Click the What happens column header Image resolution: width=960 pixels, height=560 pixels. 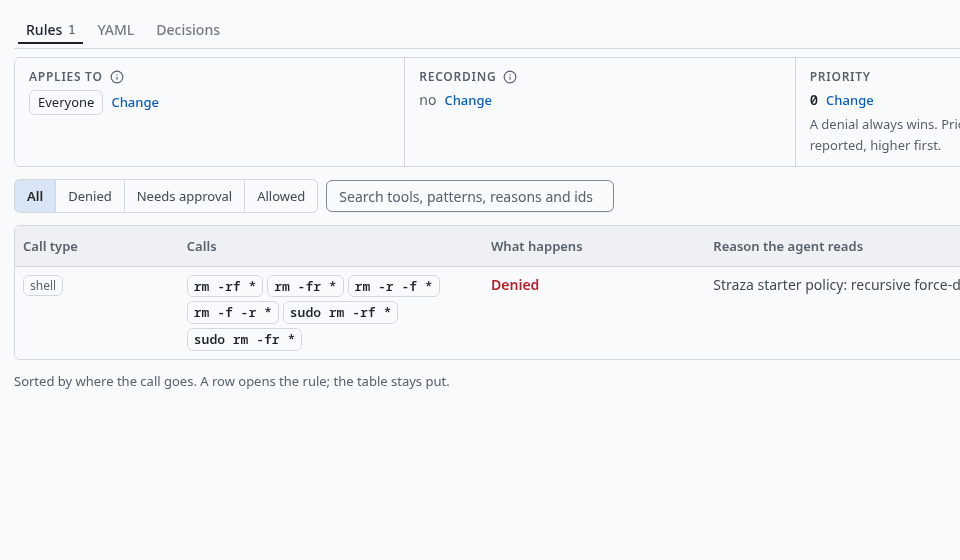(536, 247)
